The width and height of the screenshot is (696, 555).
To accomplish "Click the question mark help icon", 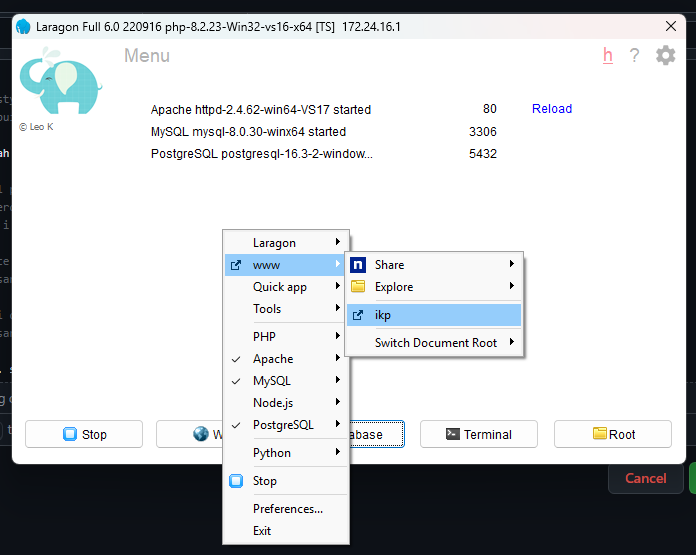I will (x=634, y=56).
